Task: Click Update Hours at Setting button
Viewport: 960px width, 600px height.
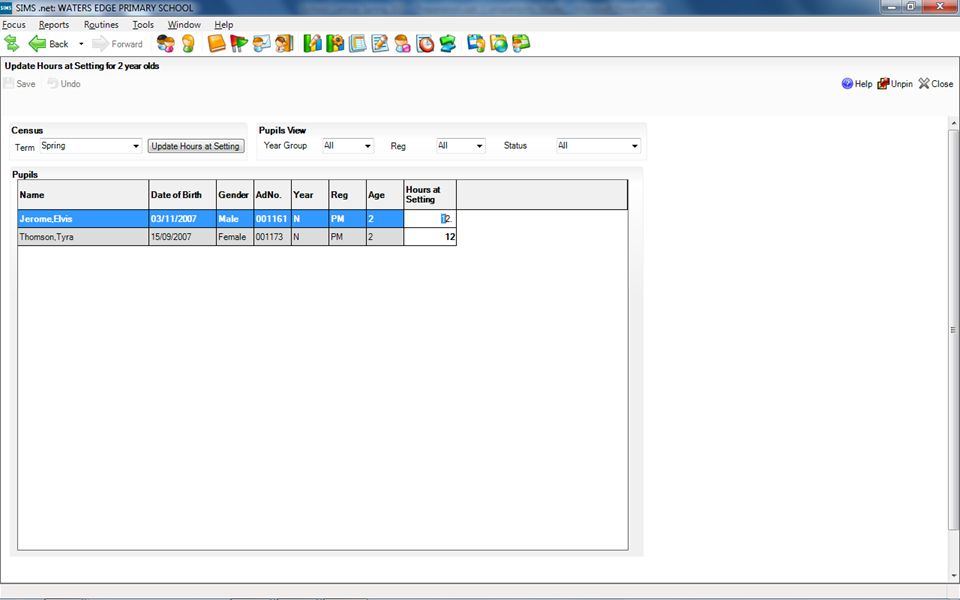Action: tap(195, 146)
